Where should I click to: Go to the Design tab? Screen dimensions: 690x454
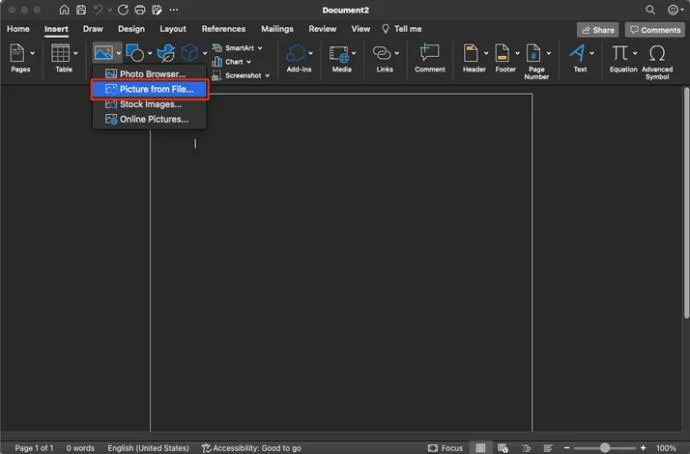pos(131,29)
